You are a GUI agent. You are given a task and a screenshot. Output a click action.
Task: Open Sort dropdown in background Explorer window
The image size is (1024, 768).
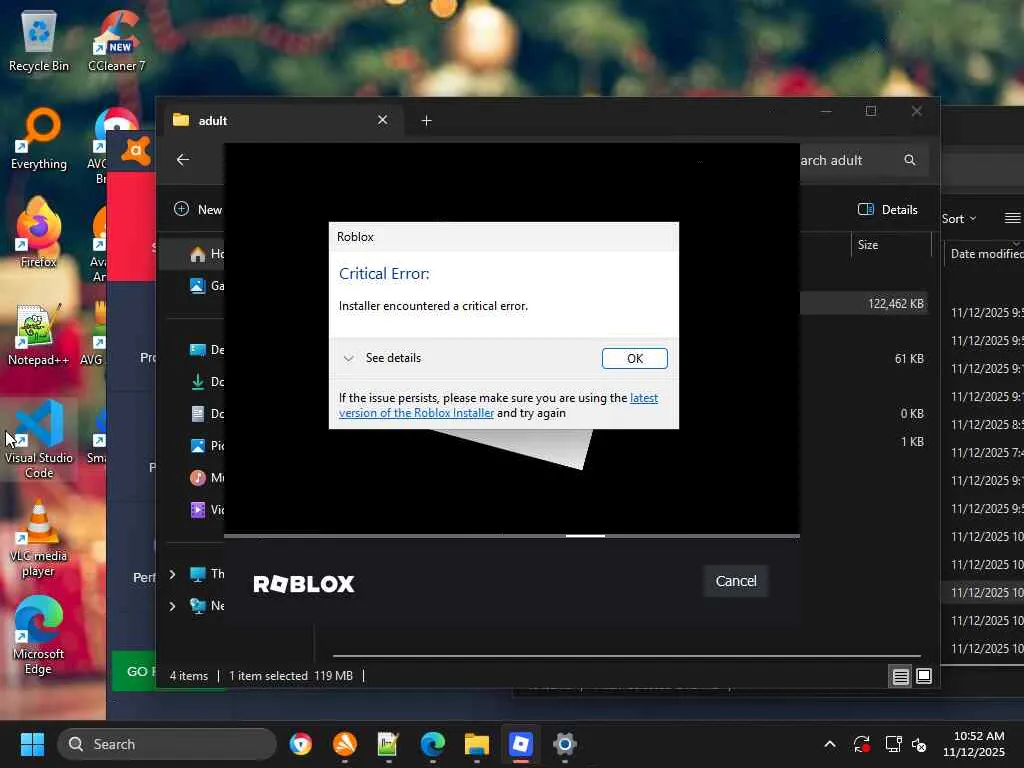point(959,219)
